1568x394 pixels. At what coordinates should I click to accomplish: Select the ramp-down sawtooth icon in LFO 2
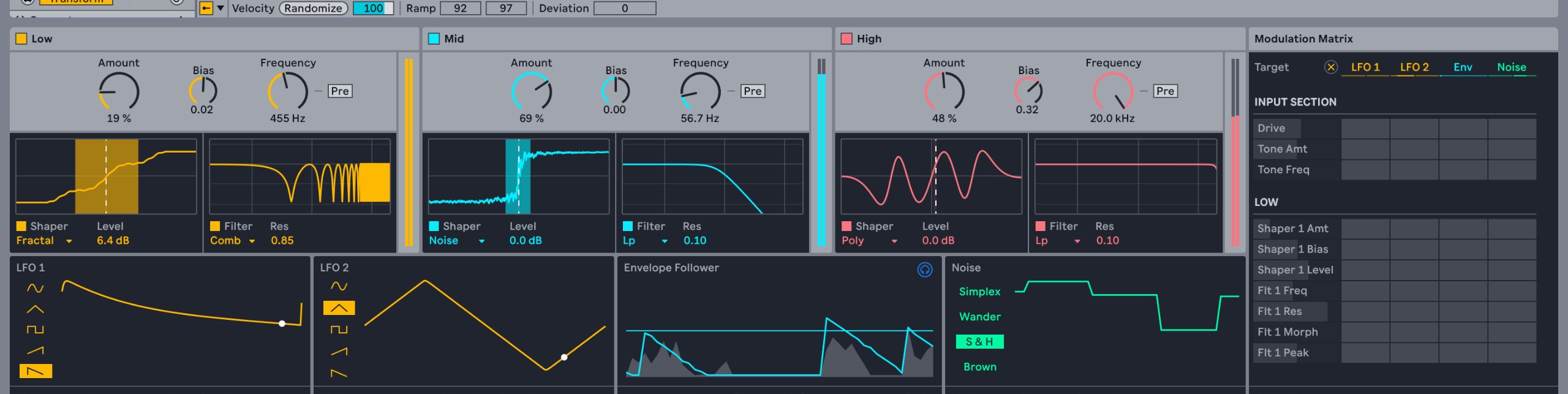click(339, 373)
